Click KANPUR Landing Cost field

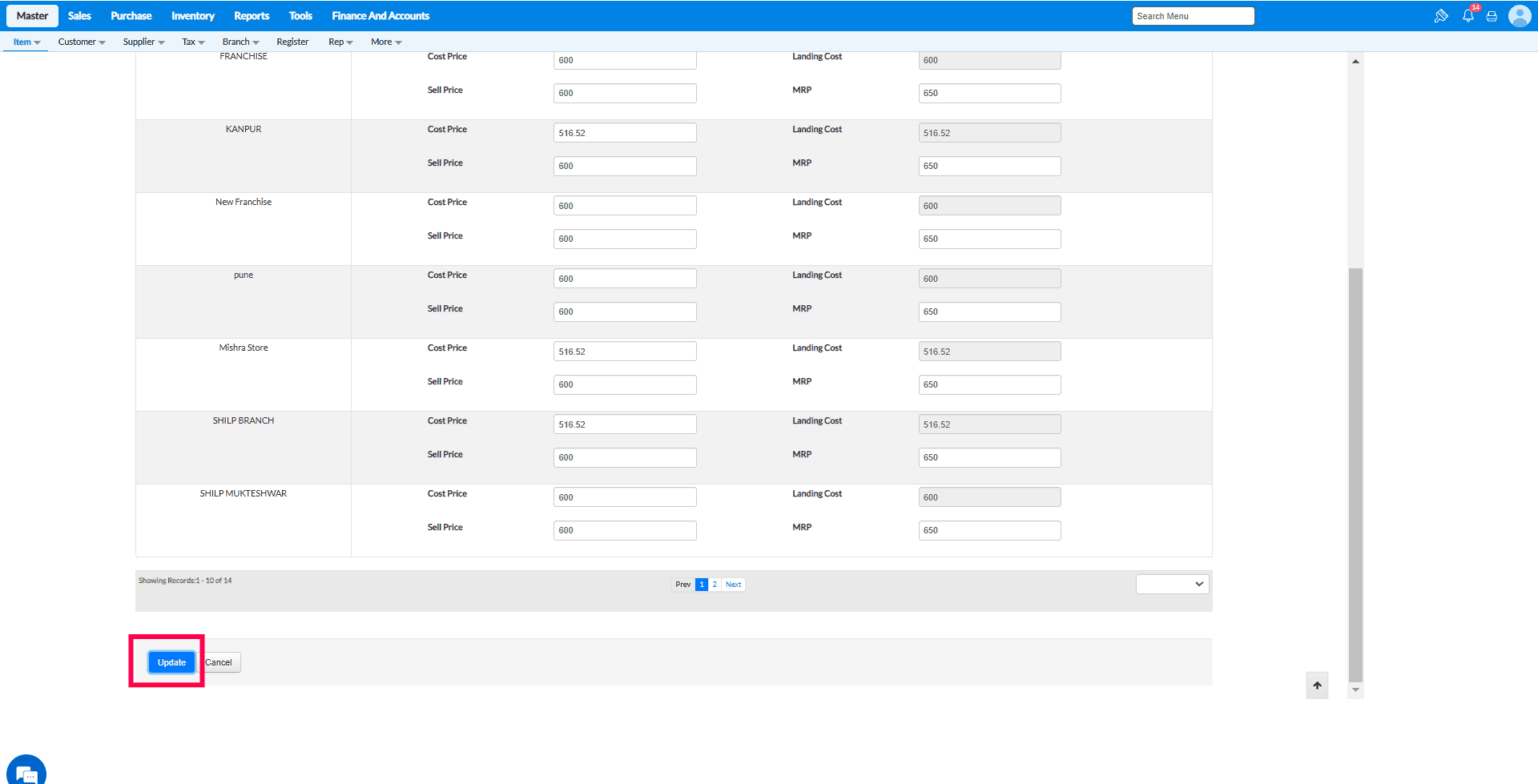[x=989, y=133]
